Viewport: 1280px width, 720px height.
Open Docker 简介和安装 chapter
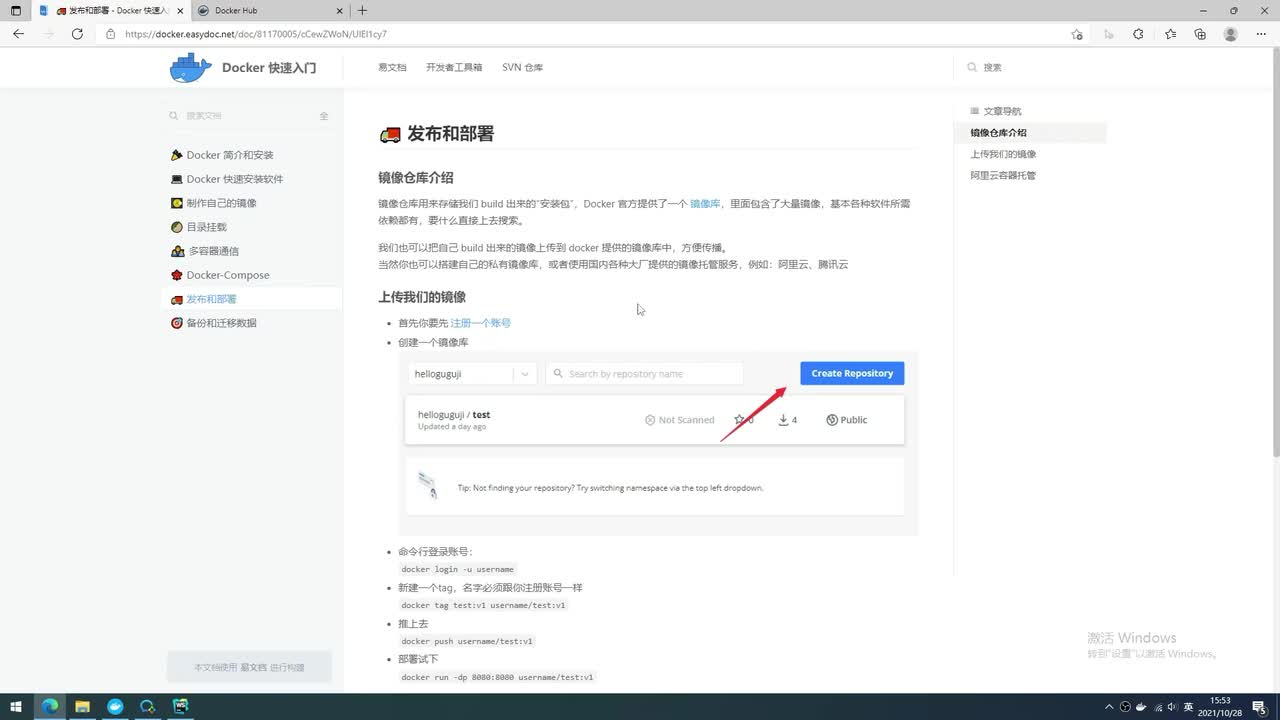pyautogui.click(x=229, y=155)
